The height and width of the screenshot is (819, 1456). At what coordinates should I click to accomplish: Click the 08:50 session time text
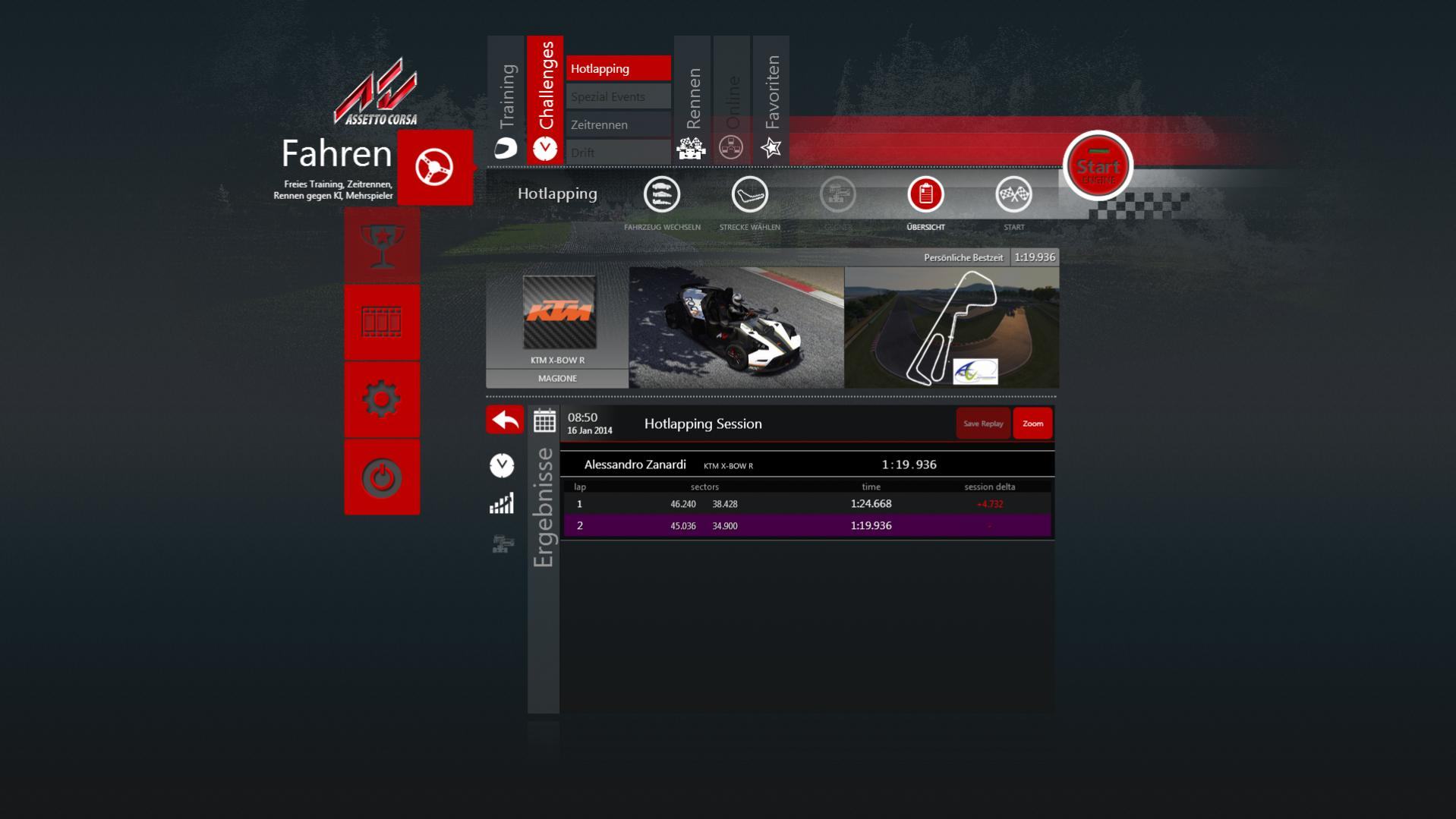point(582,417)
